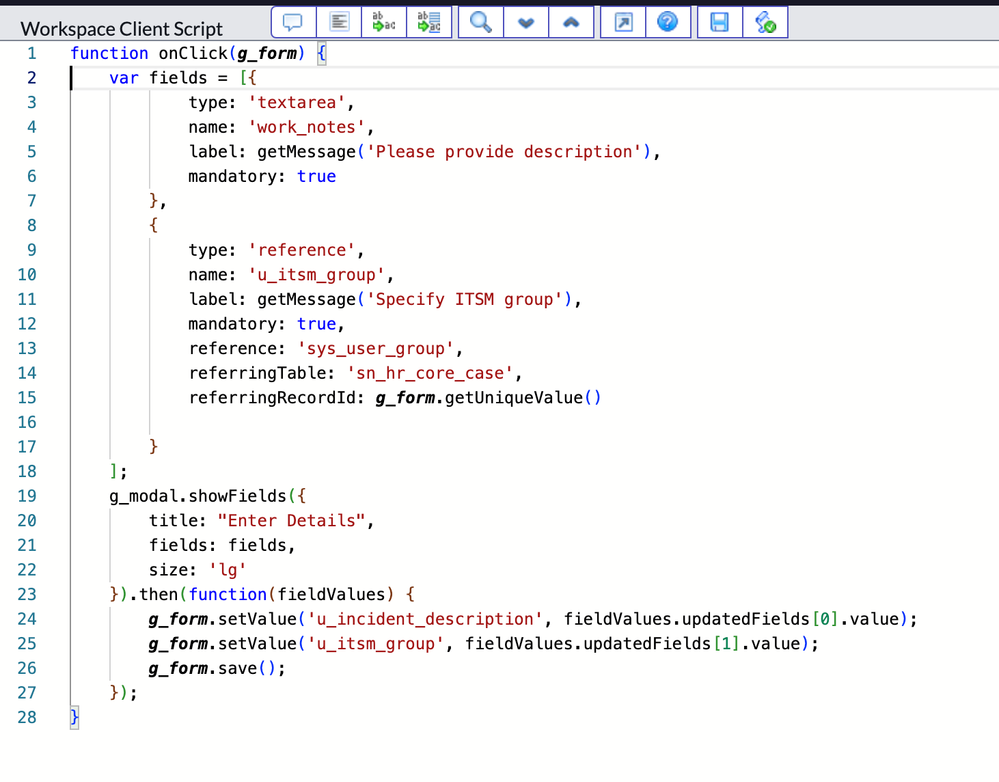Click line number 19 in the gutter
This screenshot has height=782, width=999.
(27, 496)
